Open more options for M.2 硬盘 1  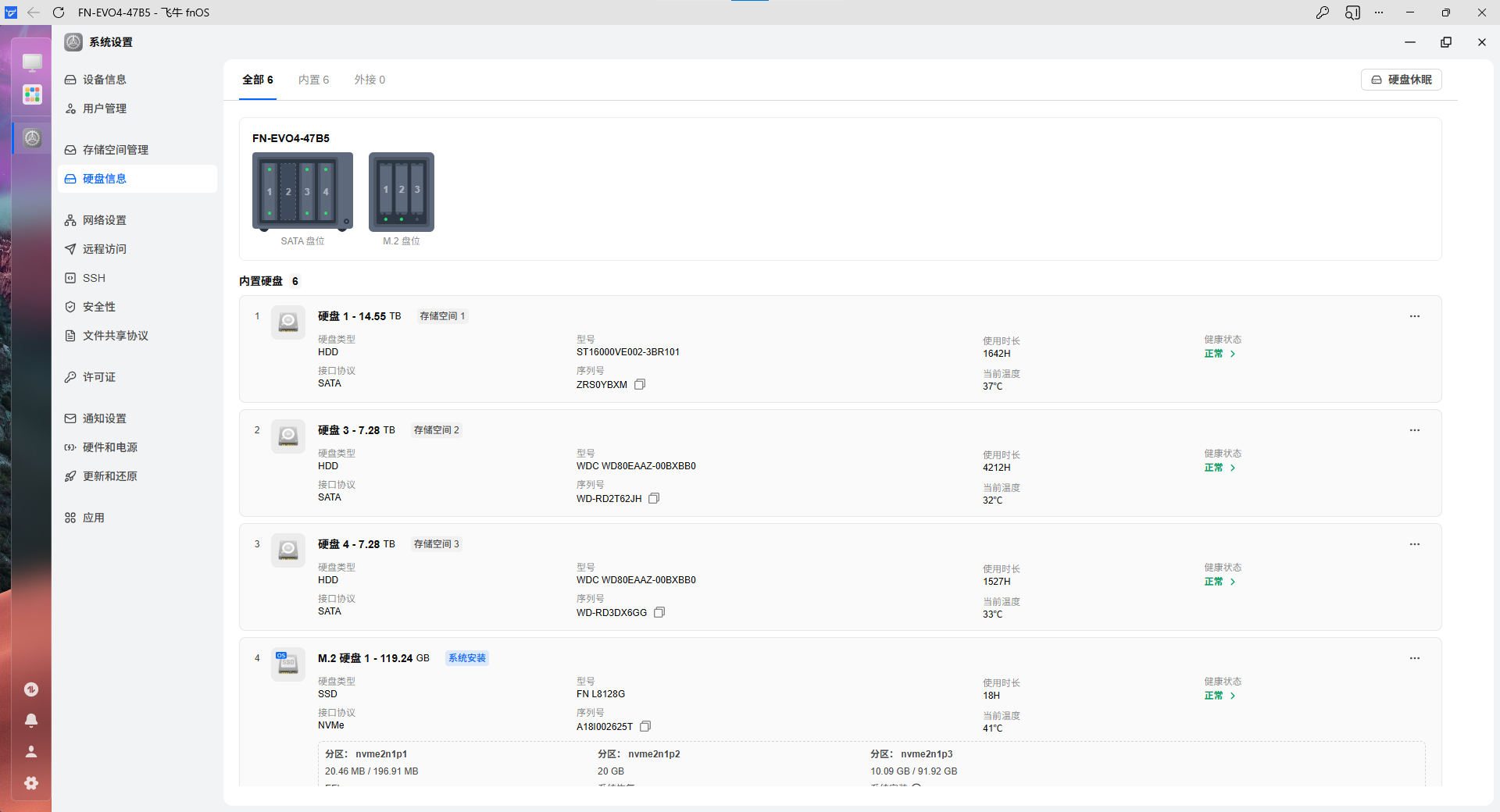pyautogui.click(x=1415, y=658)
